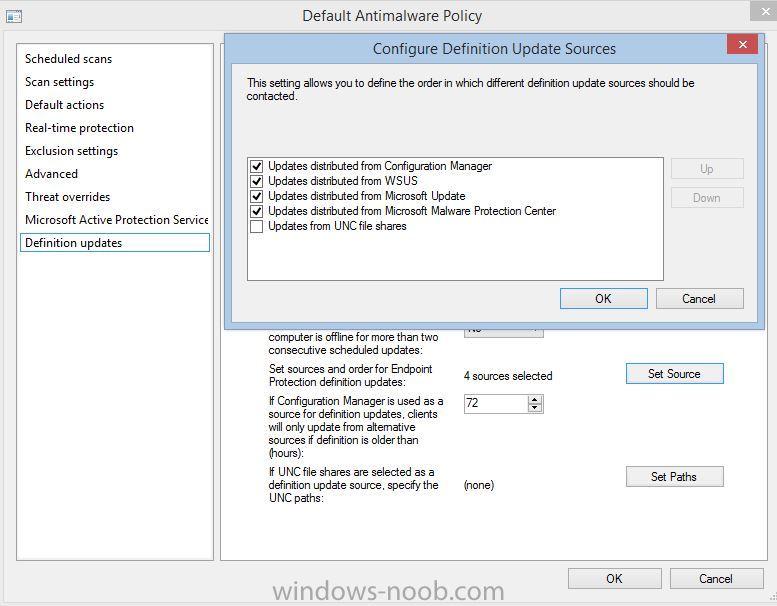777x606 pixels.
Task: Increase hours value with up spinner arrow
Action: click(535, 399)
